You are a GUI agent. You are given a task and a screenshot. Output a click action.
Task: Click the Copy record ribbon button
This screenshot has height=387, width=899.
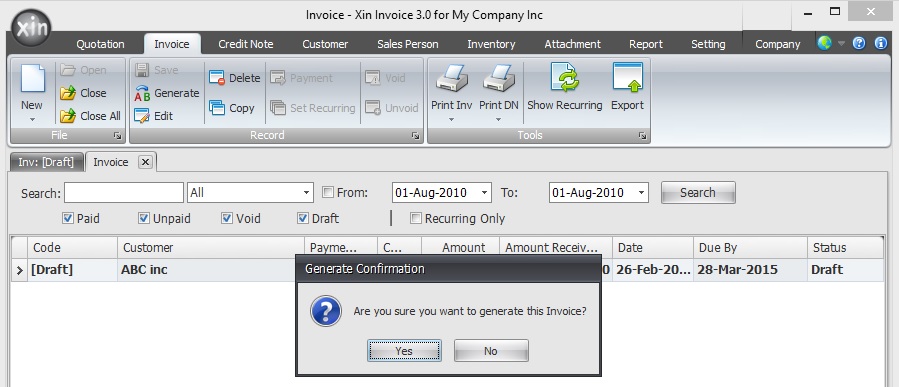[232, 108]
